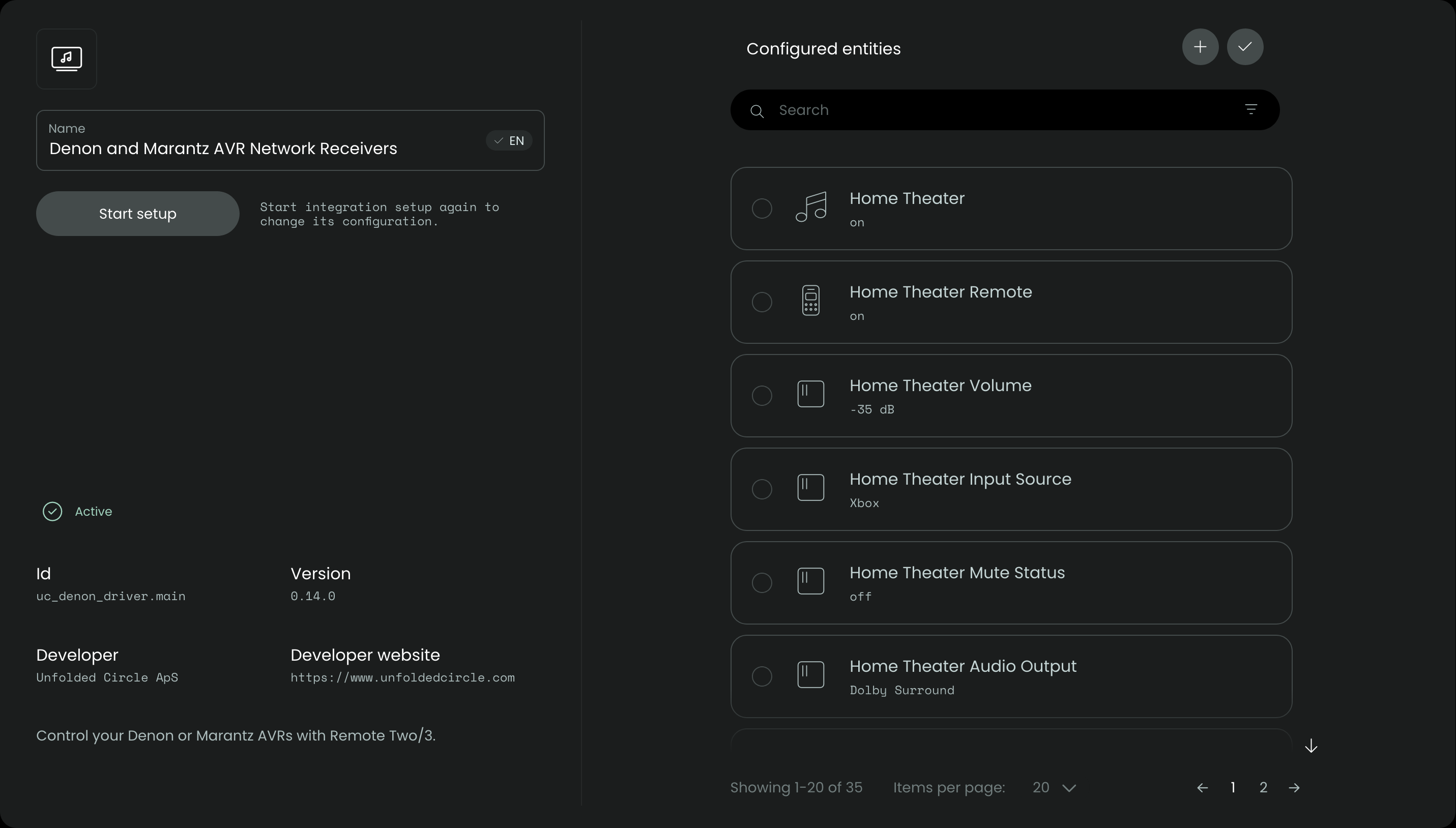
Task: Go to next page arrow
Action: pyautogui.click(x=1294, y=788)
